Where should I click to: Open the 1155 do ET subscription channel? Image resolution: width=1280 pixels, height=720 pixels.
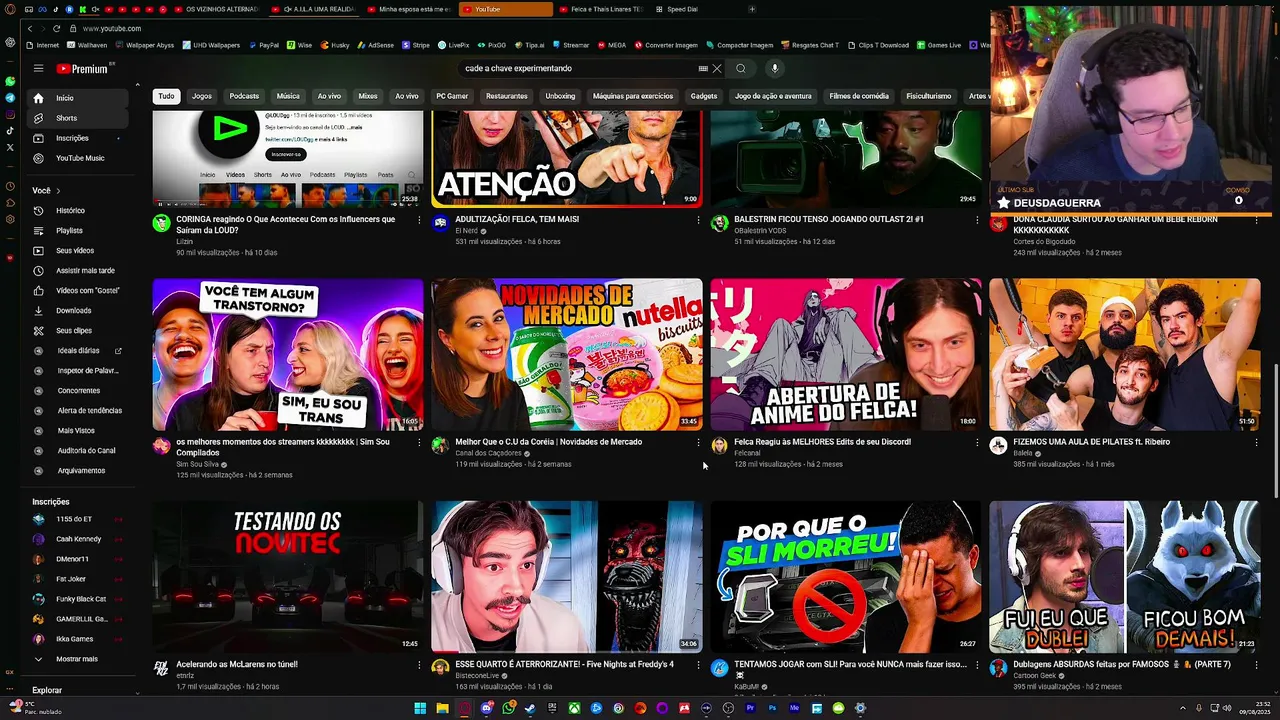point(78,519)
